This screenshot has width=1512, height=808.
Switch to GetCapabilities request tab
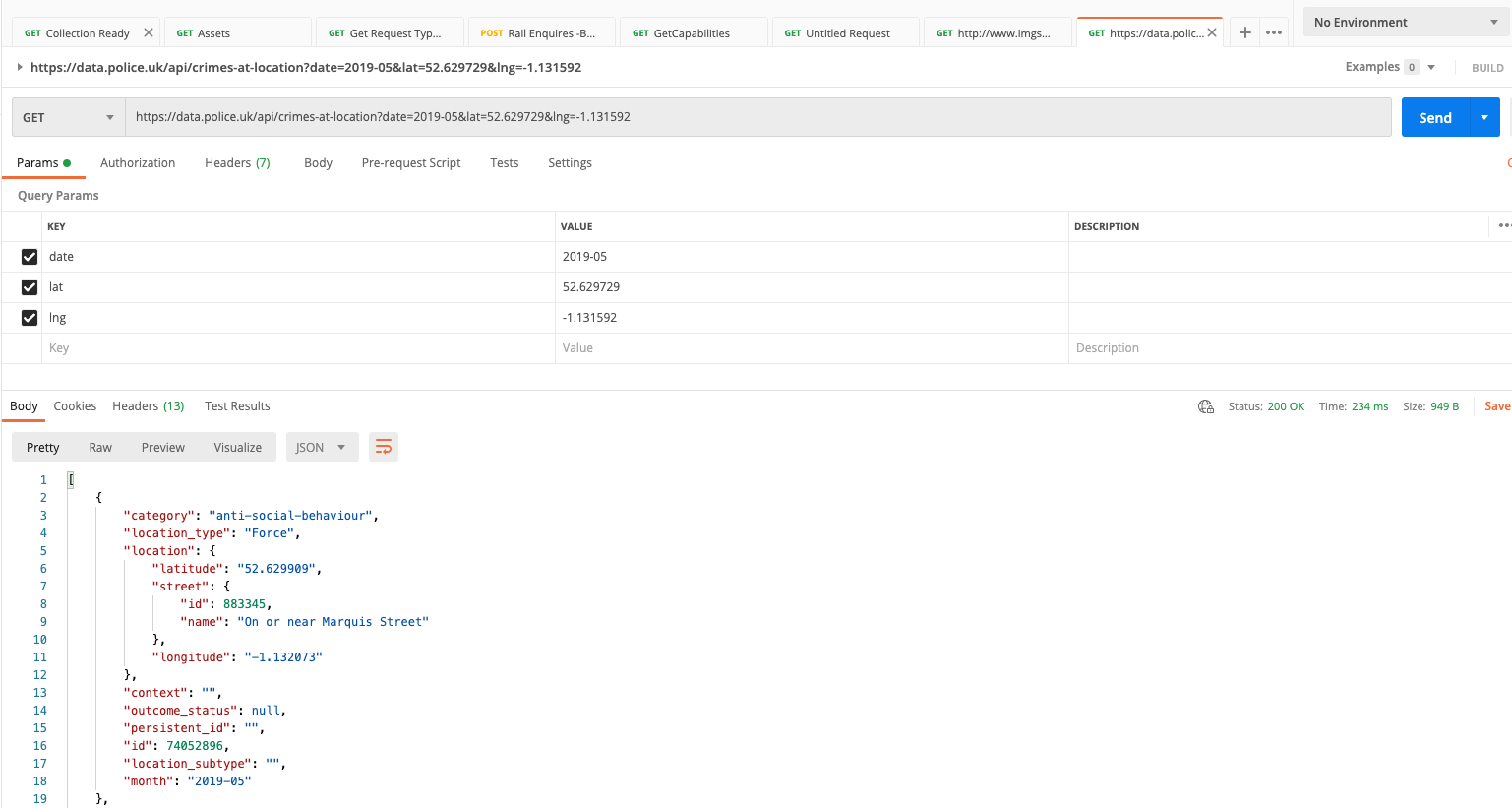coord(694,32)
